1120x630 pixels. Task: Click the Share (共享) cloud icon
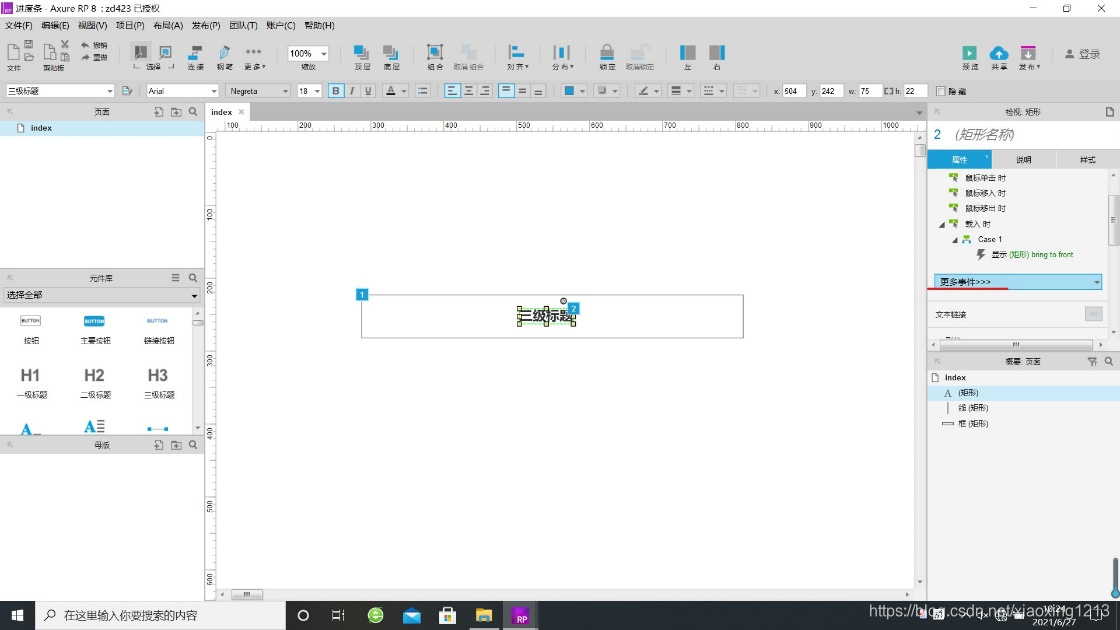[x=999, y=53]
